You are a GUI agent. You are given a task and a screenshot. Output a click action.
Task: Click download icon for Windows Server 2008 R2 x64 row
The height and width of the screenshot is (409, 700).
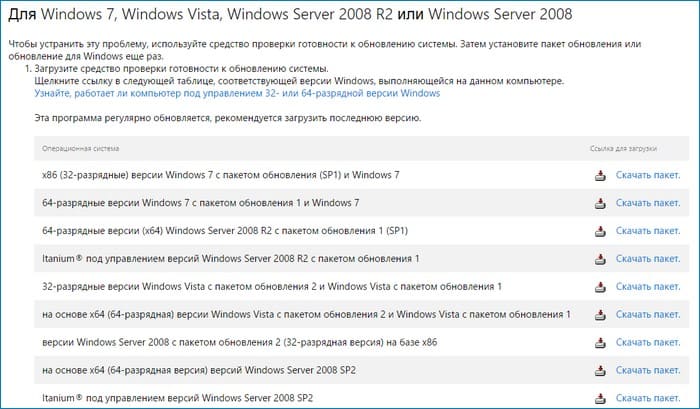click(600, 231)
